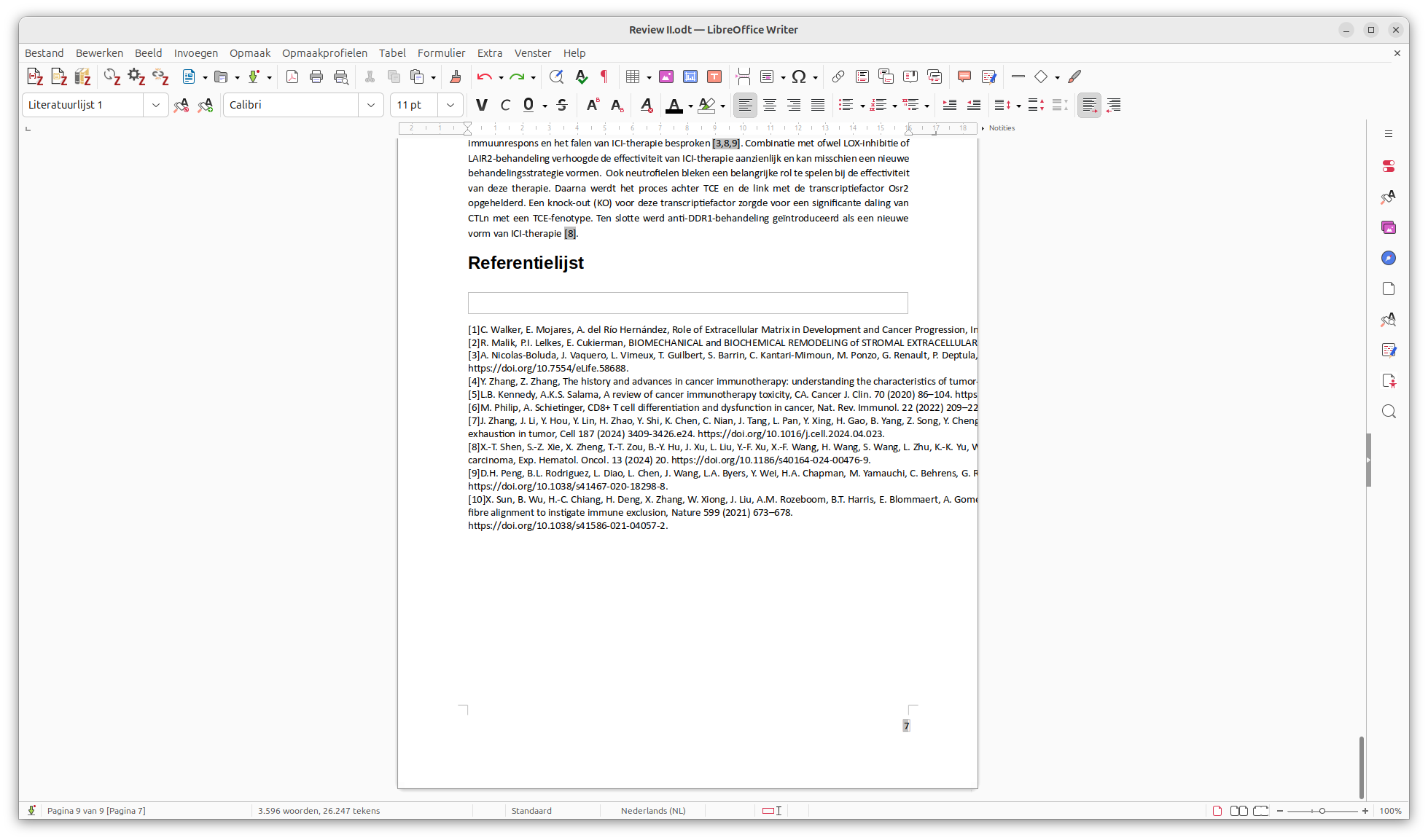Click Clone Formatting paintbrush icon

[x=456, y=76]
